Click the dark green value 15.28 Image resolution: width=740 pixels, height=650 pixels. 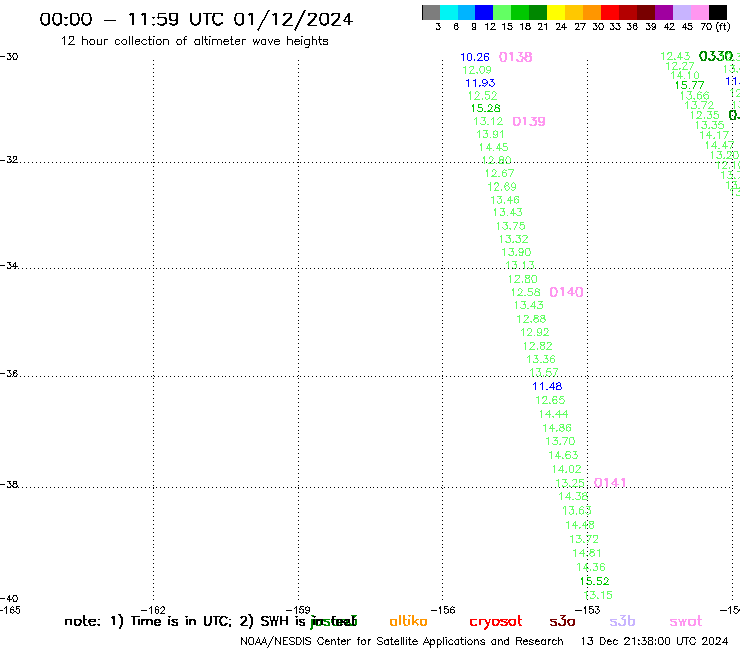[486, 109]
